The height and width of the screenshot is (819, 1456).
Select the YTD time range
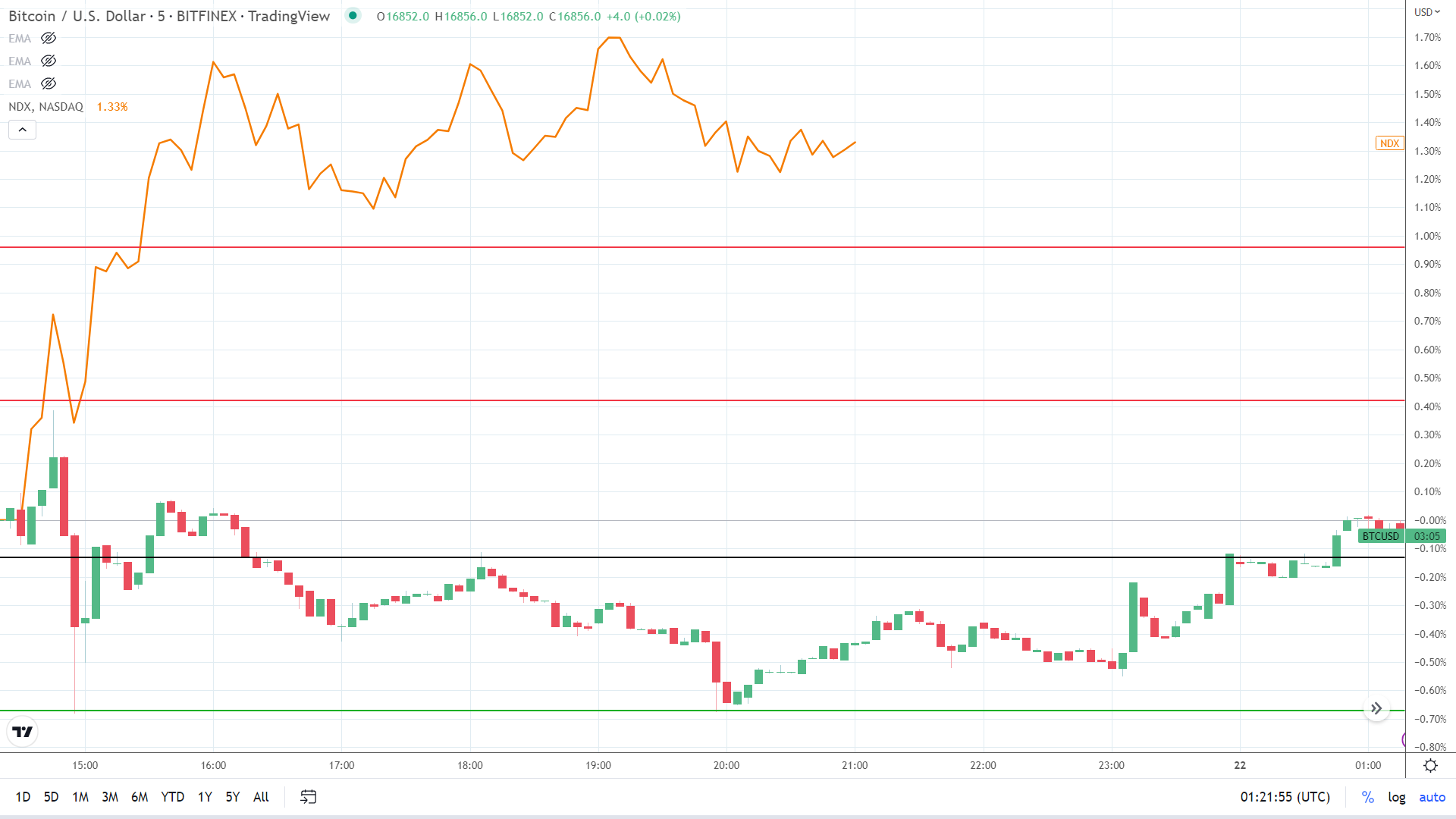click(x=173, y=797)
